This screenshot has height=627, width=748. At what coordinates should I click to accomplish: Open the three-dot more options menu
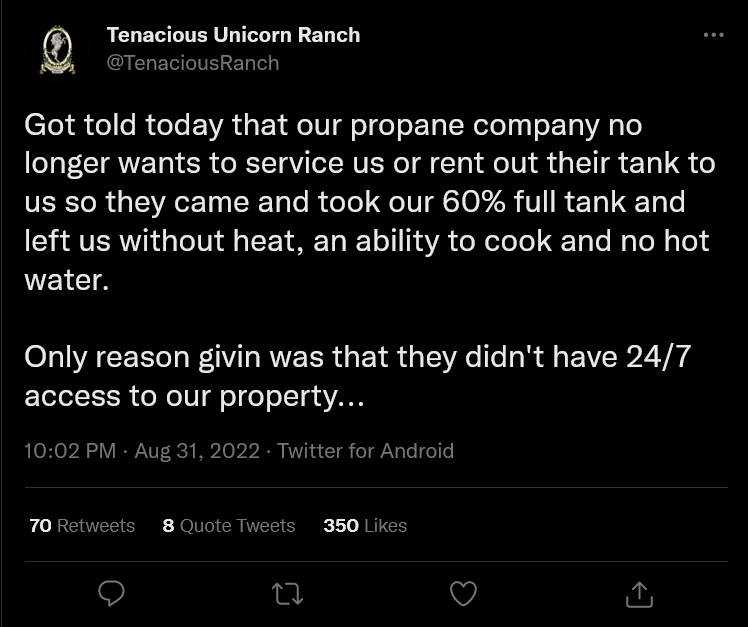[x=714, y=34]
